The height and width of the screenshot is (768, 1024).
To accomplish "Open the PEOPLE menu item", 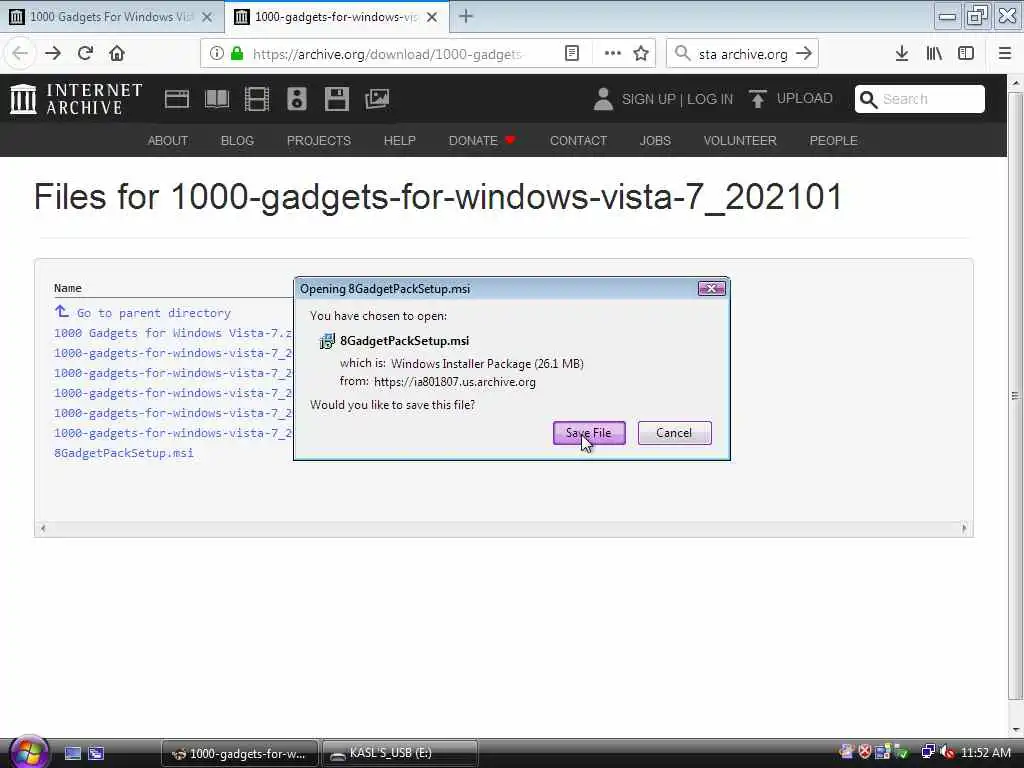I will 833,140.
